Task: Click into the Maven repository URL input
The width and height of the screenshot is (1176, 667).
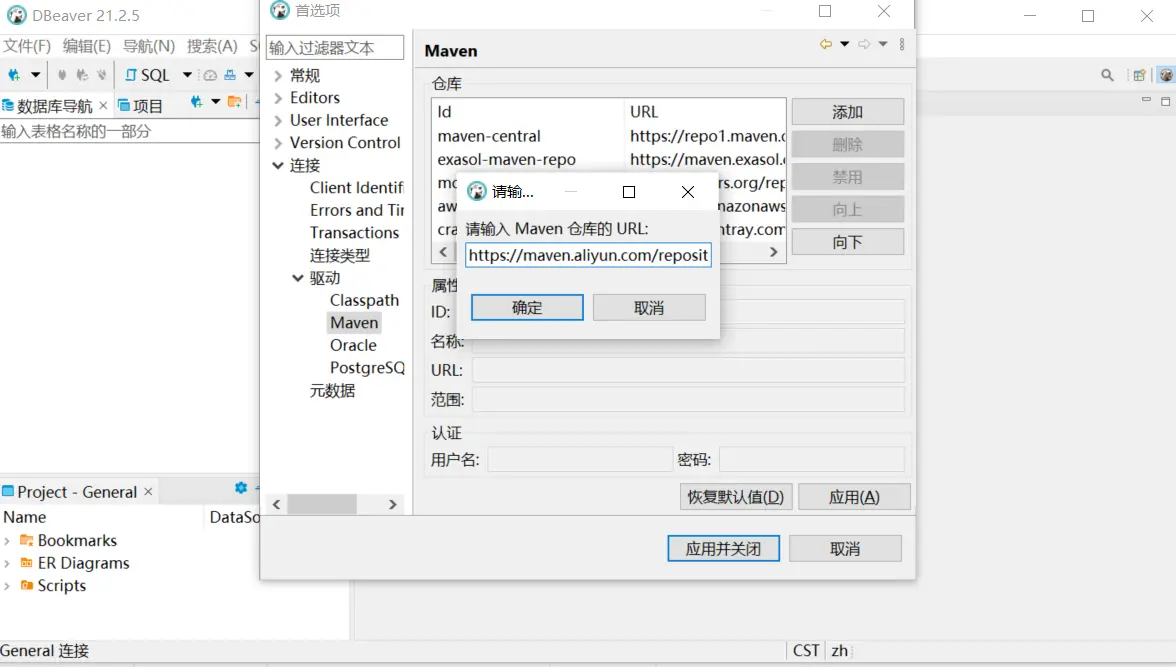Action: pyautogui.click(x=588, y=255)
